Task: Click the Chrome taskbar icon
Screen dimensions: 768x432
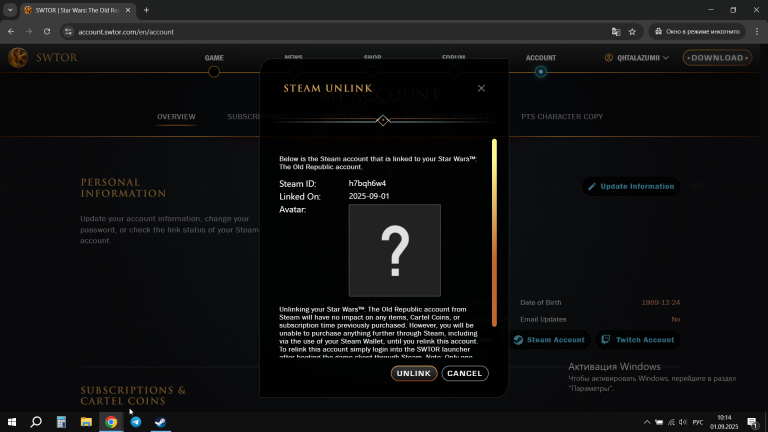Action: [111, 422]
